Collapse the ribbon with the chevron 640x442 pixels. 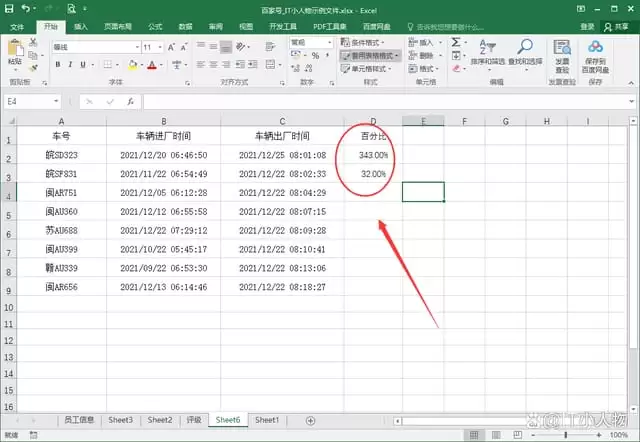coord(631,83)
